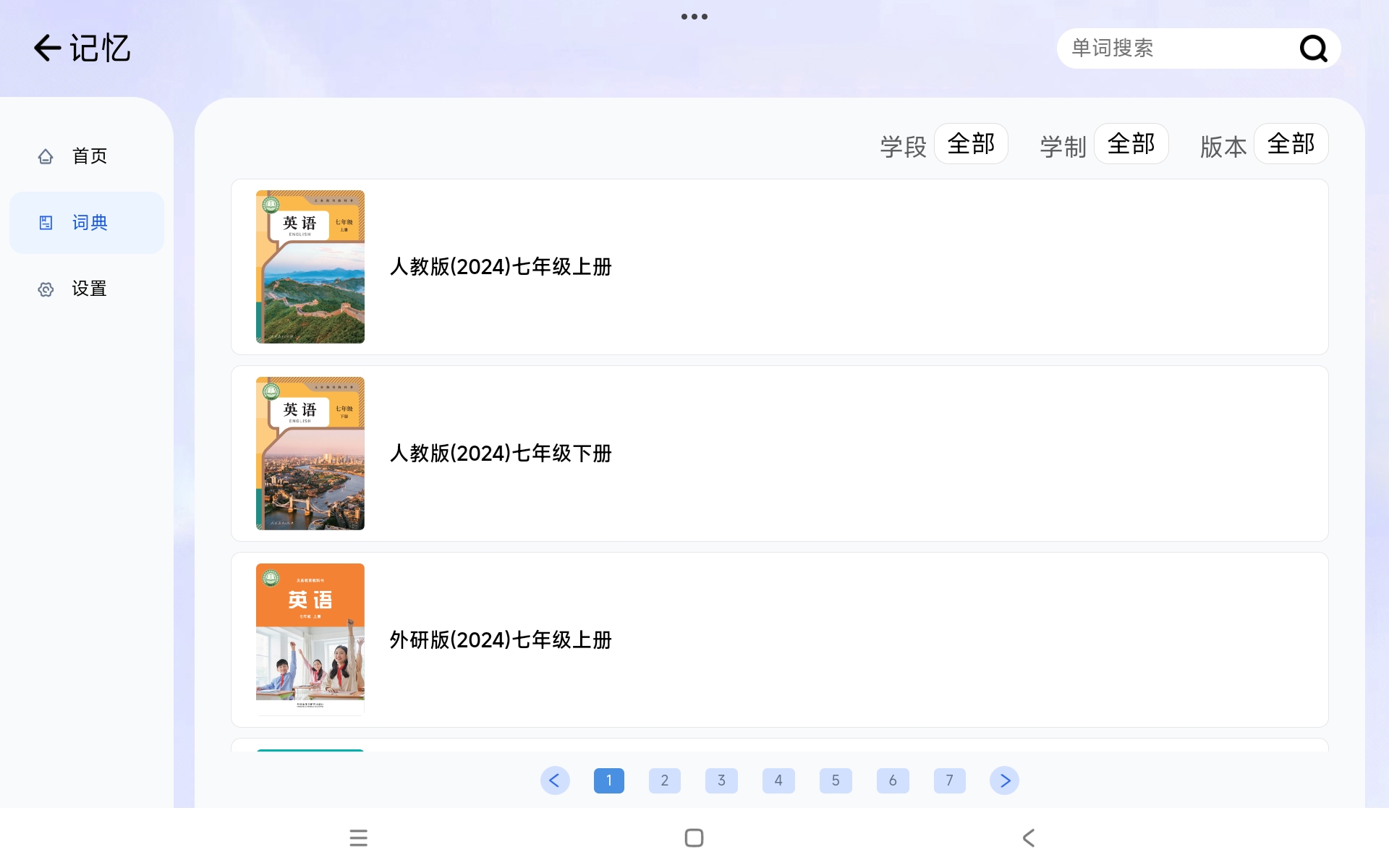Open 人教版(2024)七年级下册 book cover
The image size is (1389, 868).
[310, 454]
